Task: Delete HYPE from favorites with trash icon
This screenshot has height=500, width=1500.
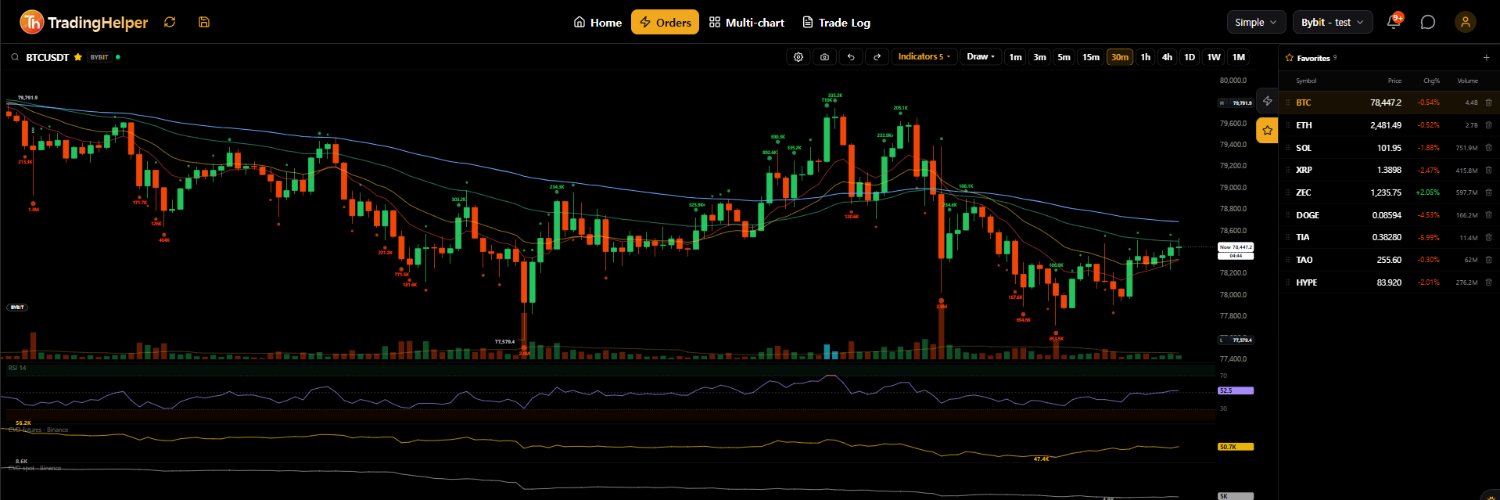Action: click(1488, 282)
